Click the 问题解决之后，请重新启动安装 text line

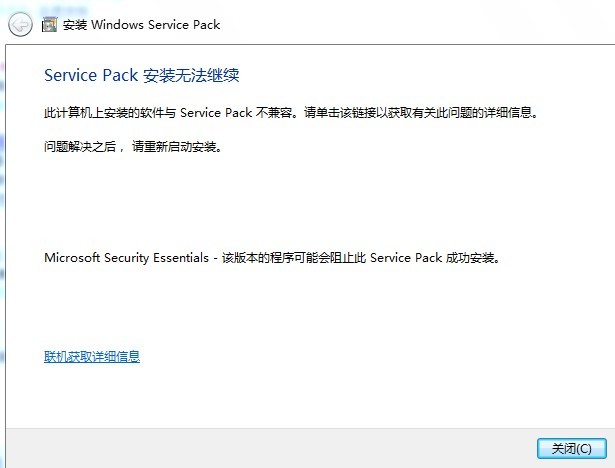tap(133, 147)
